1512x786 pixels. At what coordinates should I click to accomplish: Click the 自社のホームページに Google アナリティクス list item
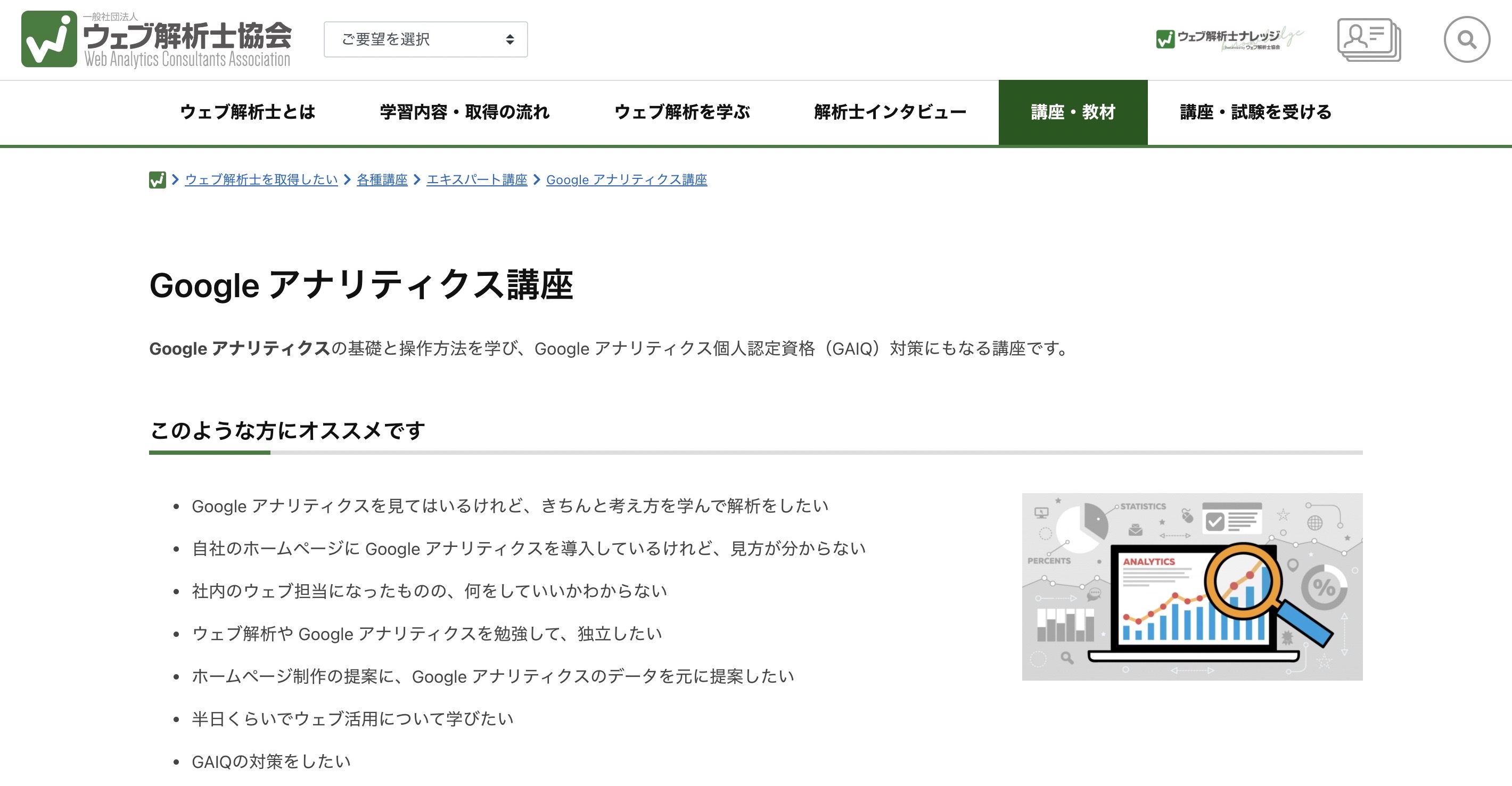tap(529, 548)
